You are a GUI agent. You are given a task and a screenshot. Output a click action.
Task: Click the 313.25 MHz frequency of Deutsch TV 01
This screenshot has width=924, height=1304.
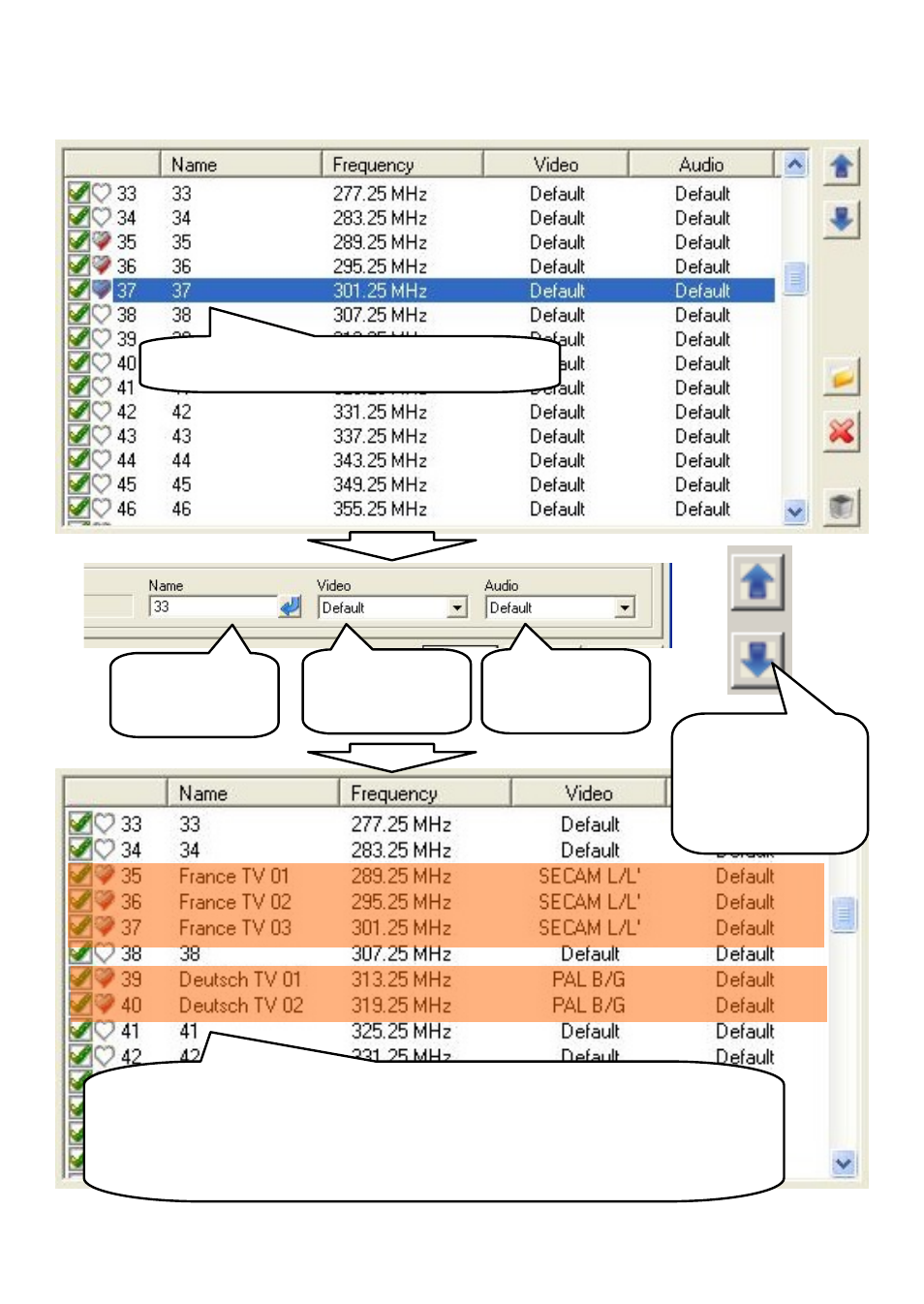(401, 979)
